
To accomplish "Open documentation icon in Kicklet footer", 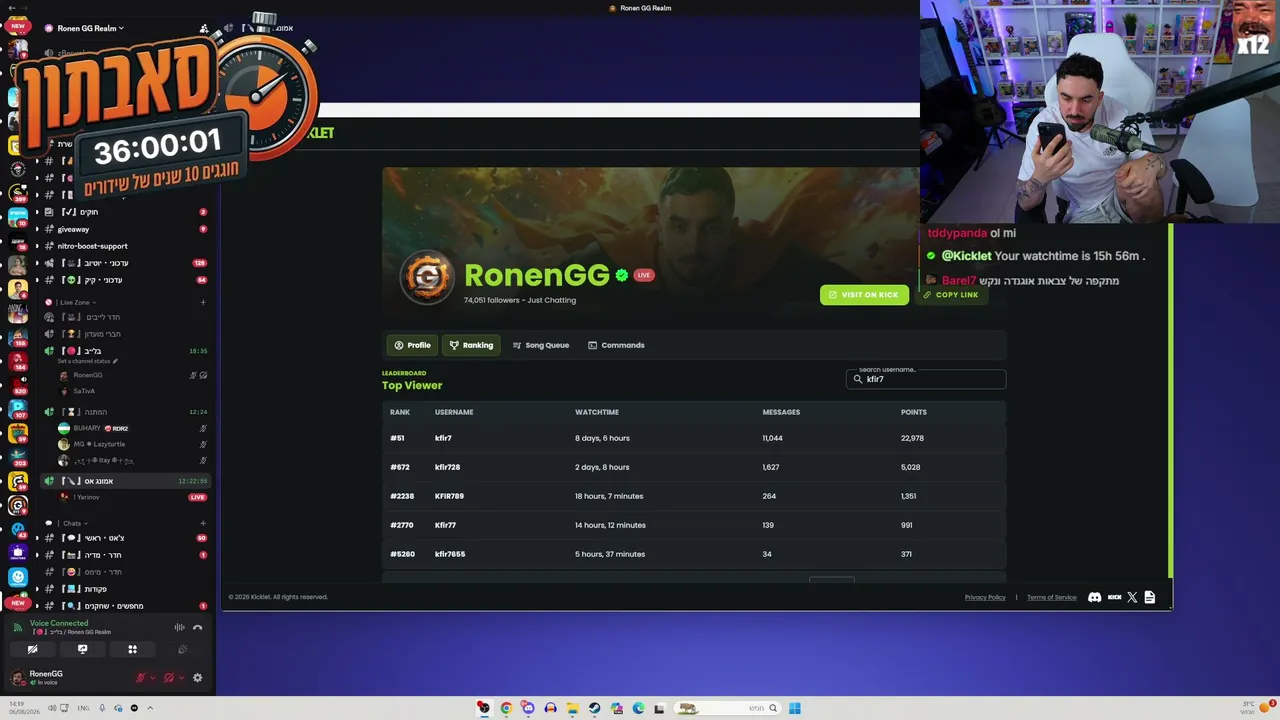I will coord(1150,597).
